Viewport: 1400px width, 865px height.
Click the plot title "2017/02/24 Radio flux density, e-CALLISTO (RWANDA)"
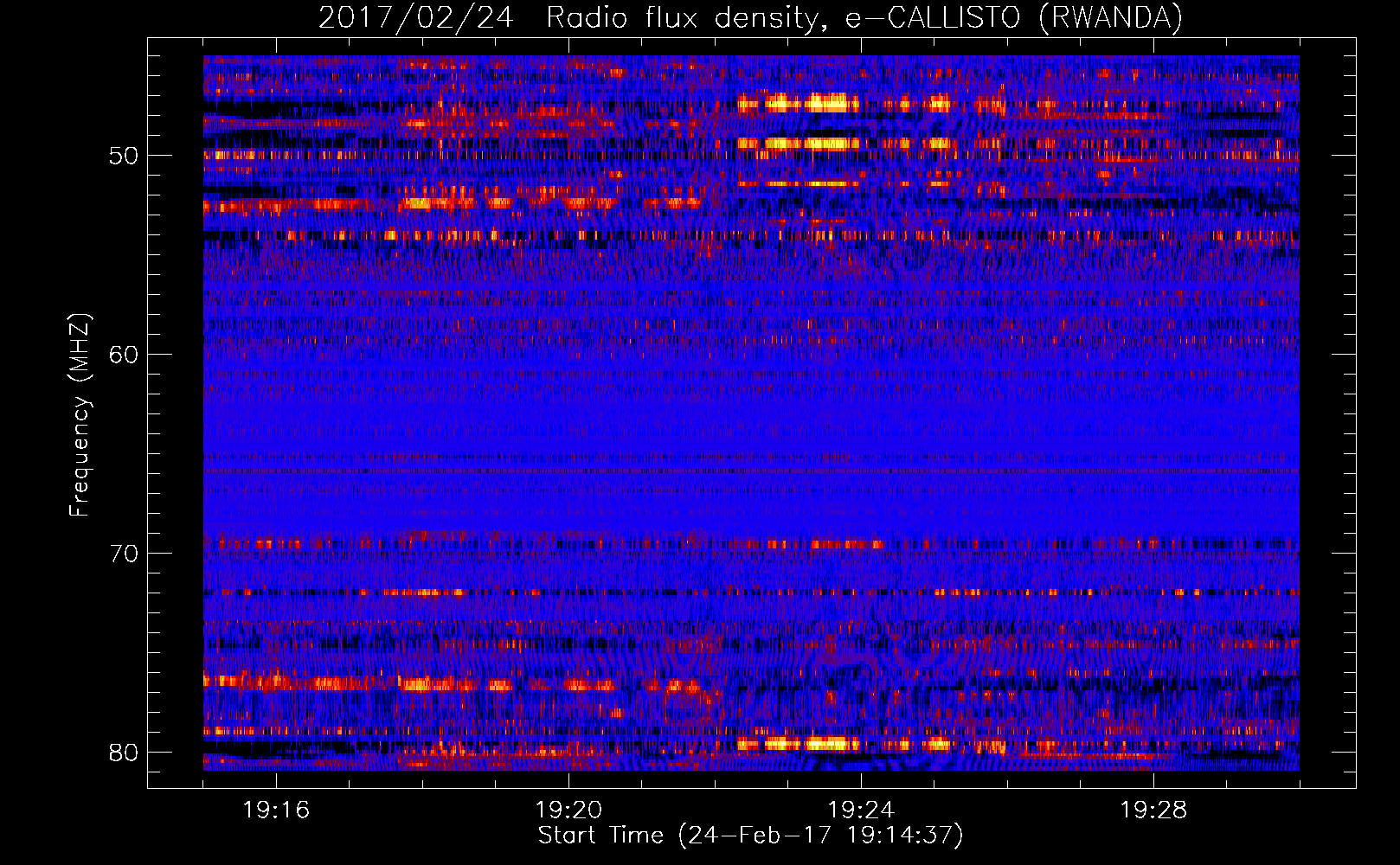[x=750, y=17]
